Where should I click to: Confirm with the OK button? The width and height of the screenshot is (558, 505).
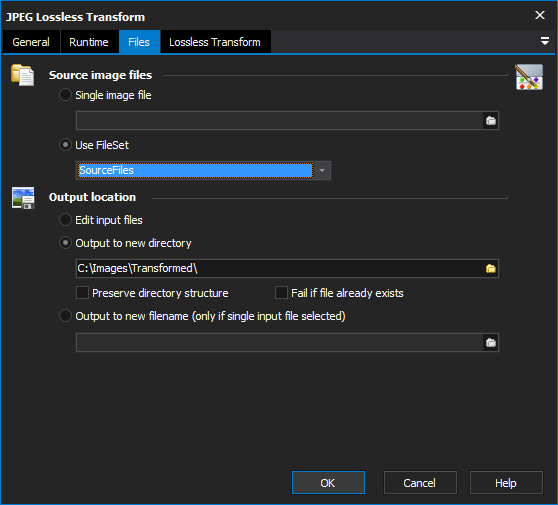click(x=328, y=483)
